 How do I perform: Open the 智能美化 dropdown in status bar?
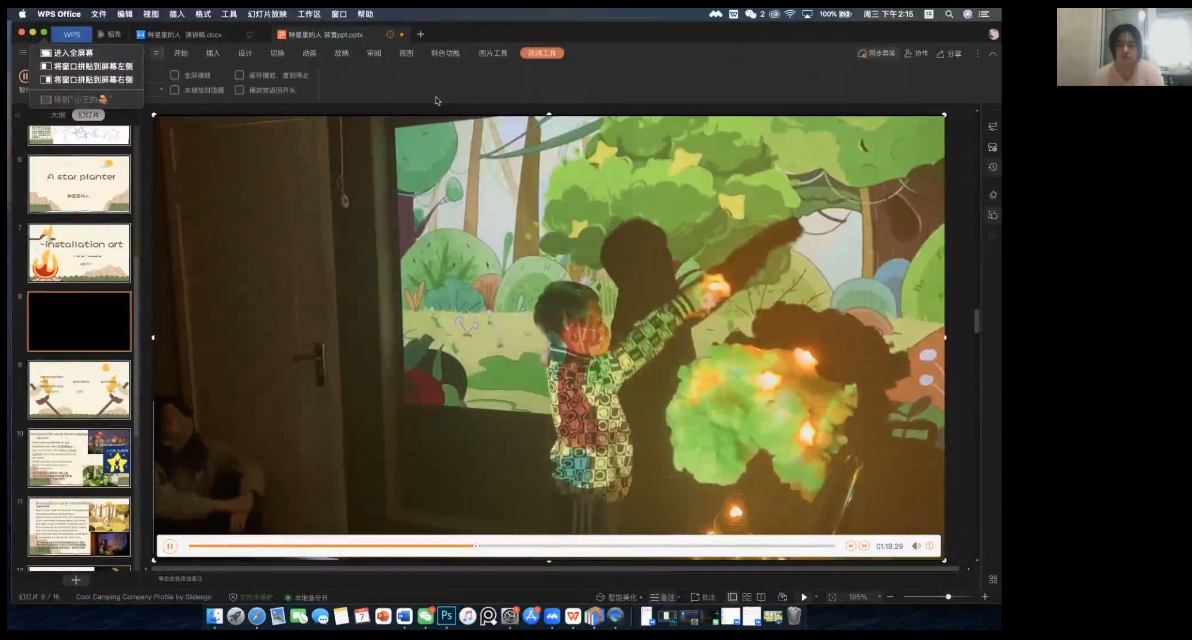click(x=619, y=597)
